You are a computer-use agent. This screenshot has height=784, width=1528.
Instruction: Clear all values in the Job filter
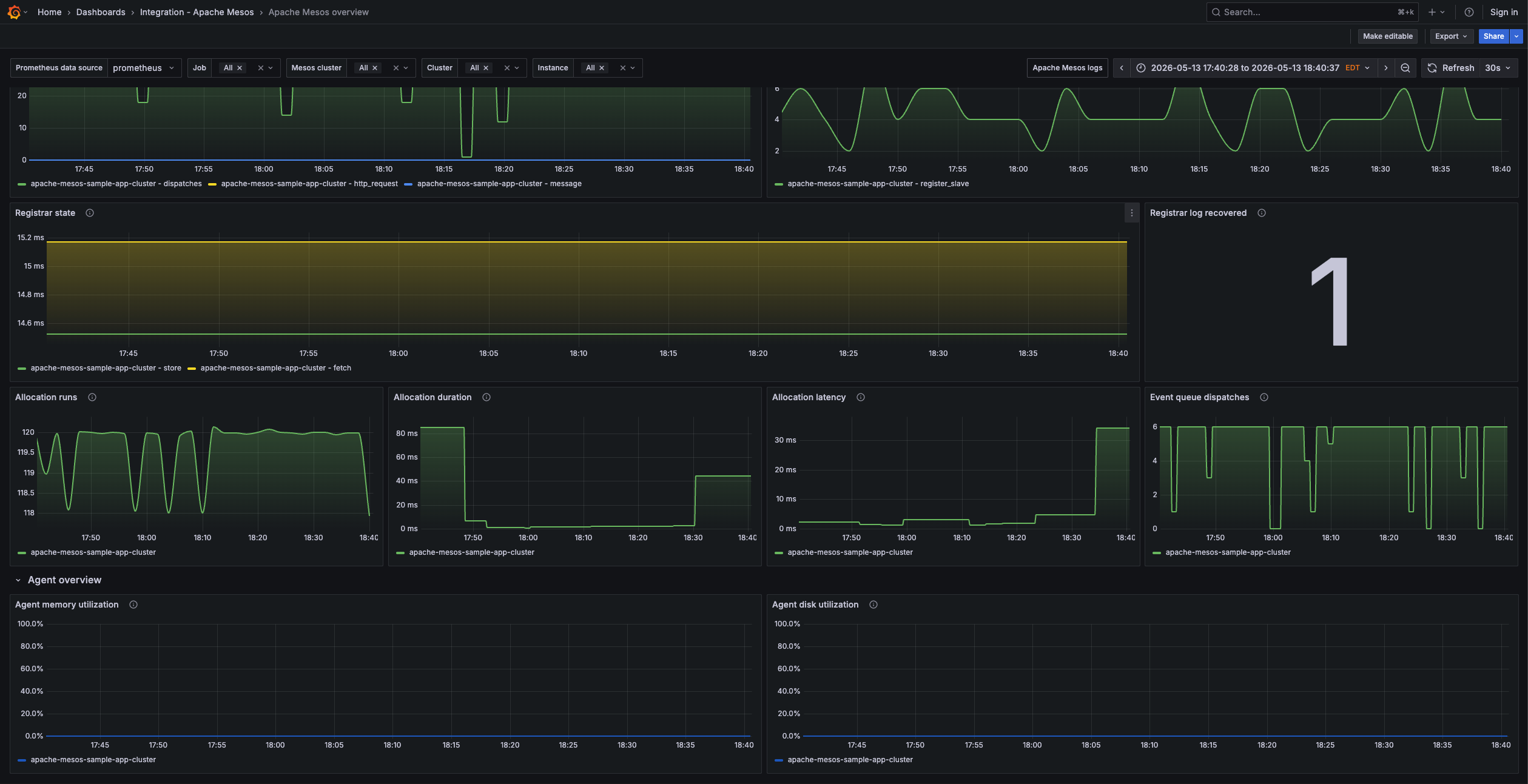point(261,68)
